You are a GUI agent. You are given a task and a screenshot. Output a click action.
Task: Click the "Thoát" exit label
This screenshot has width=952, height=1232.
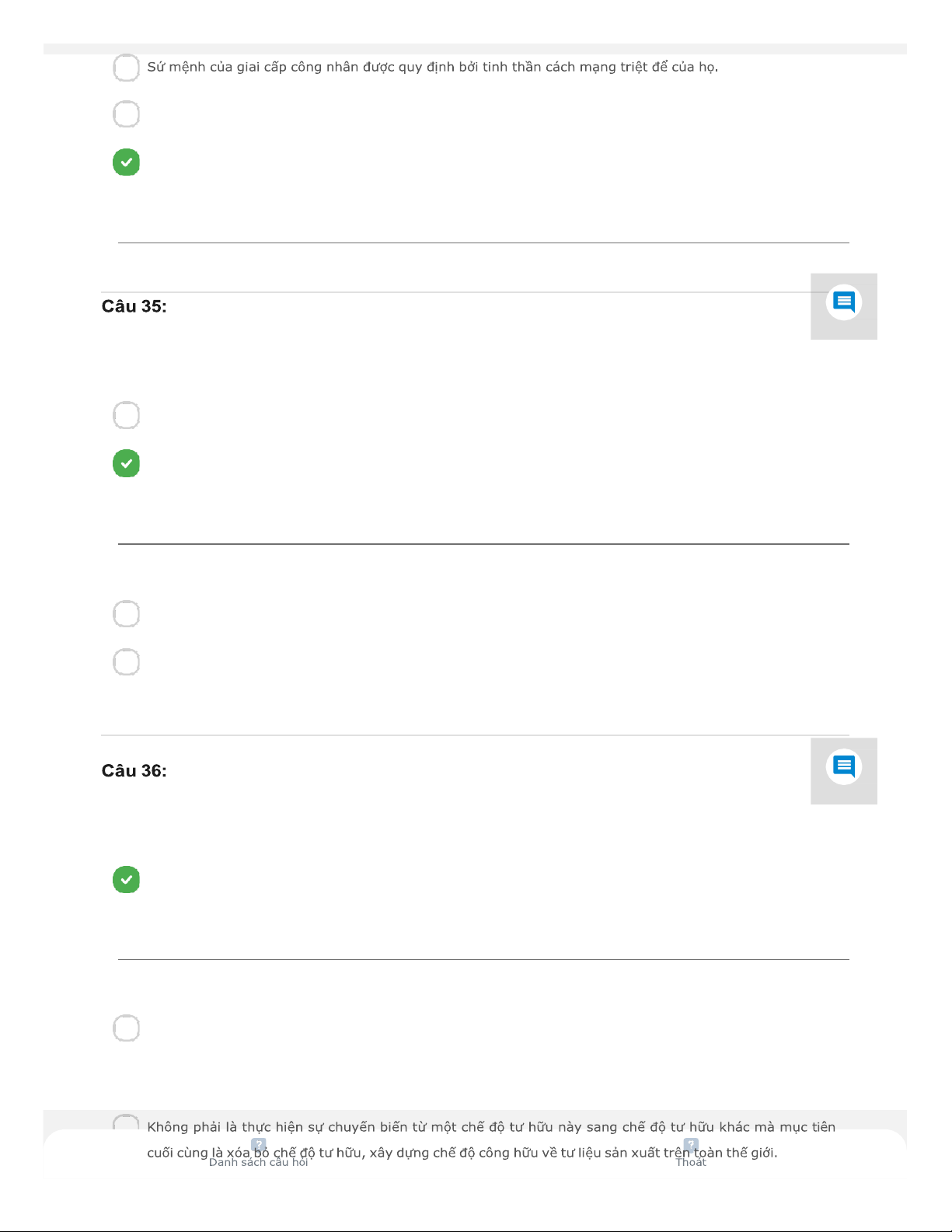point(691,1162)
